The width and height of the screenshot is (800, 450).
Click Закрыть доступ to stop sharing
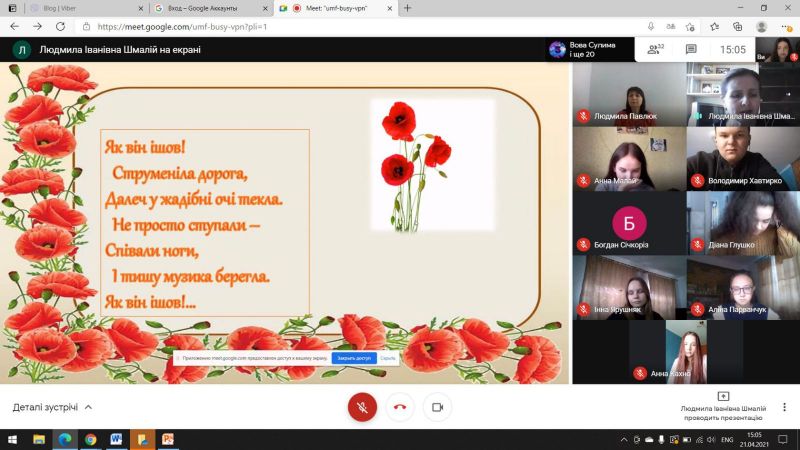(x=354, y=358)
